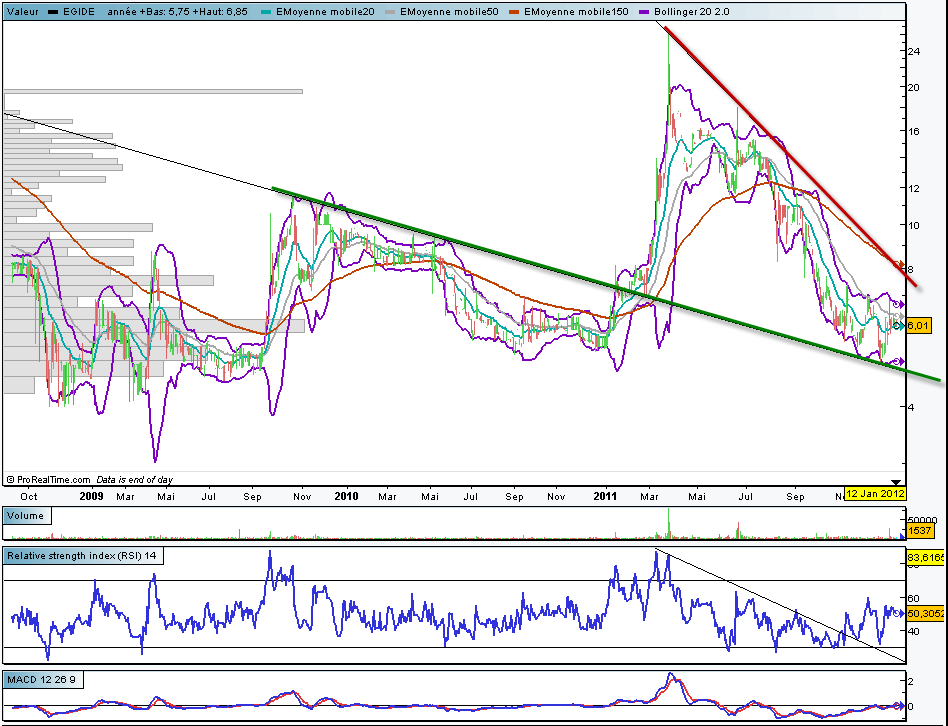Click the teal EMA20 arrow marker beside price

[x=899, y=326]
